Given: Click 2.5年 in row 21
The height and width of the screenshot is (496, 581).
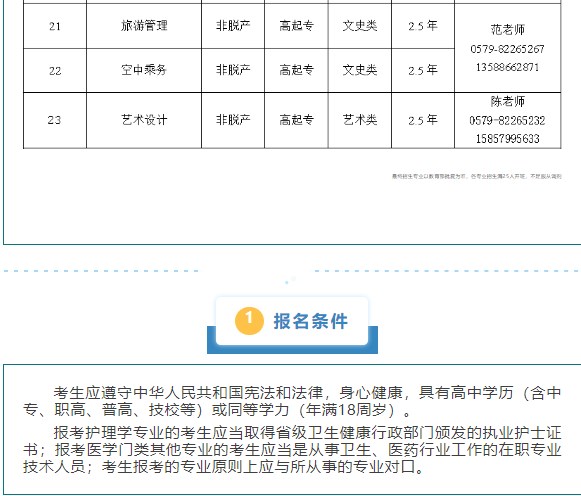Looking at the screenshot, I should [423, 26].
